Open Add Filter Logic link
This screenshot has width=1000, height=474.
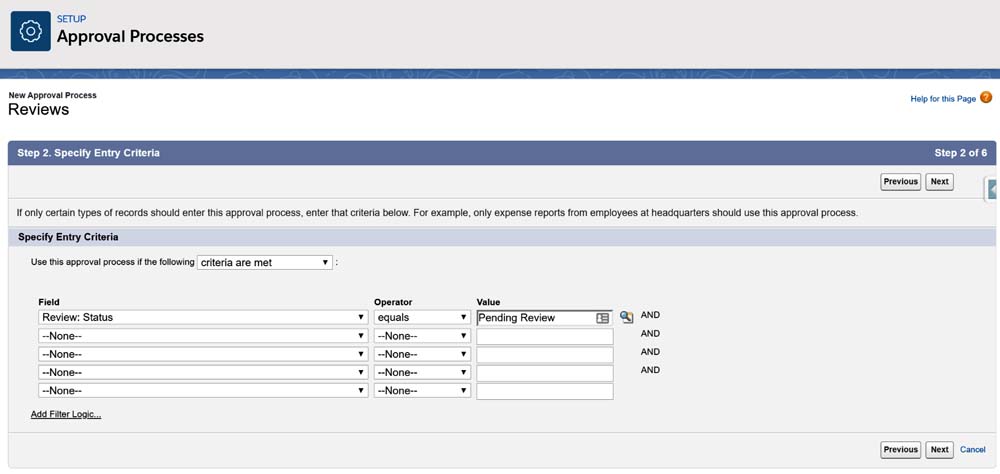point(66,415)
